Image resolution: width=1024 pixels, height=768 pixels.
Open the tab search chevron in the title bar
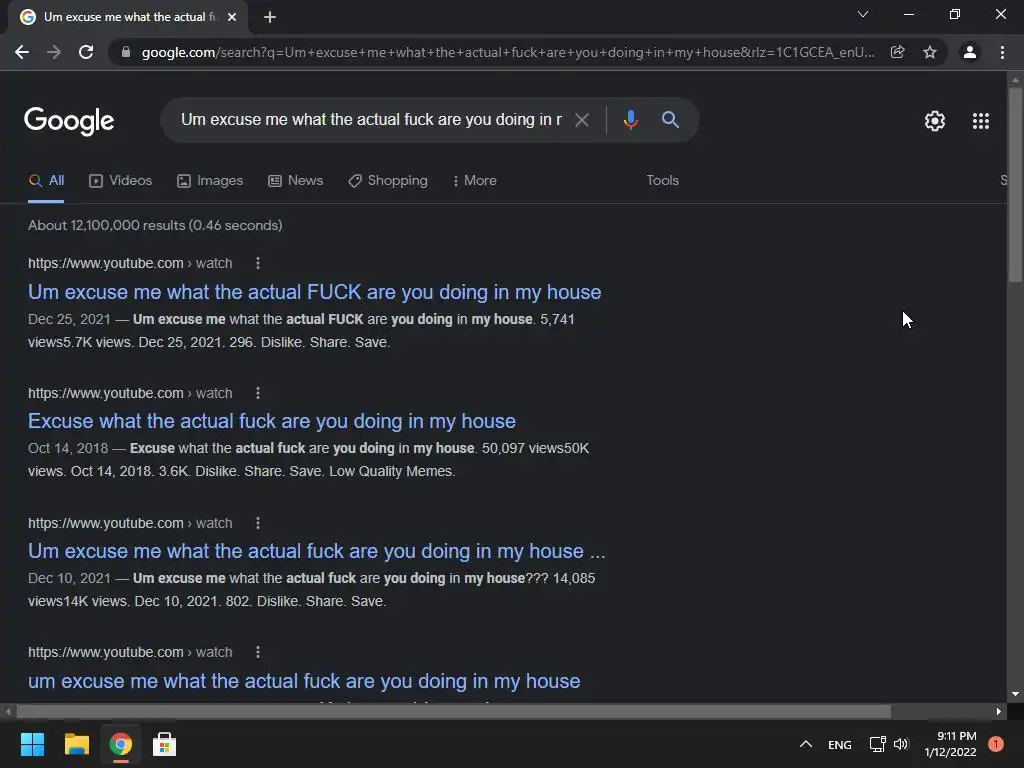863,14
